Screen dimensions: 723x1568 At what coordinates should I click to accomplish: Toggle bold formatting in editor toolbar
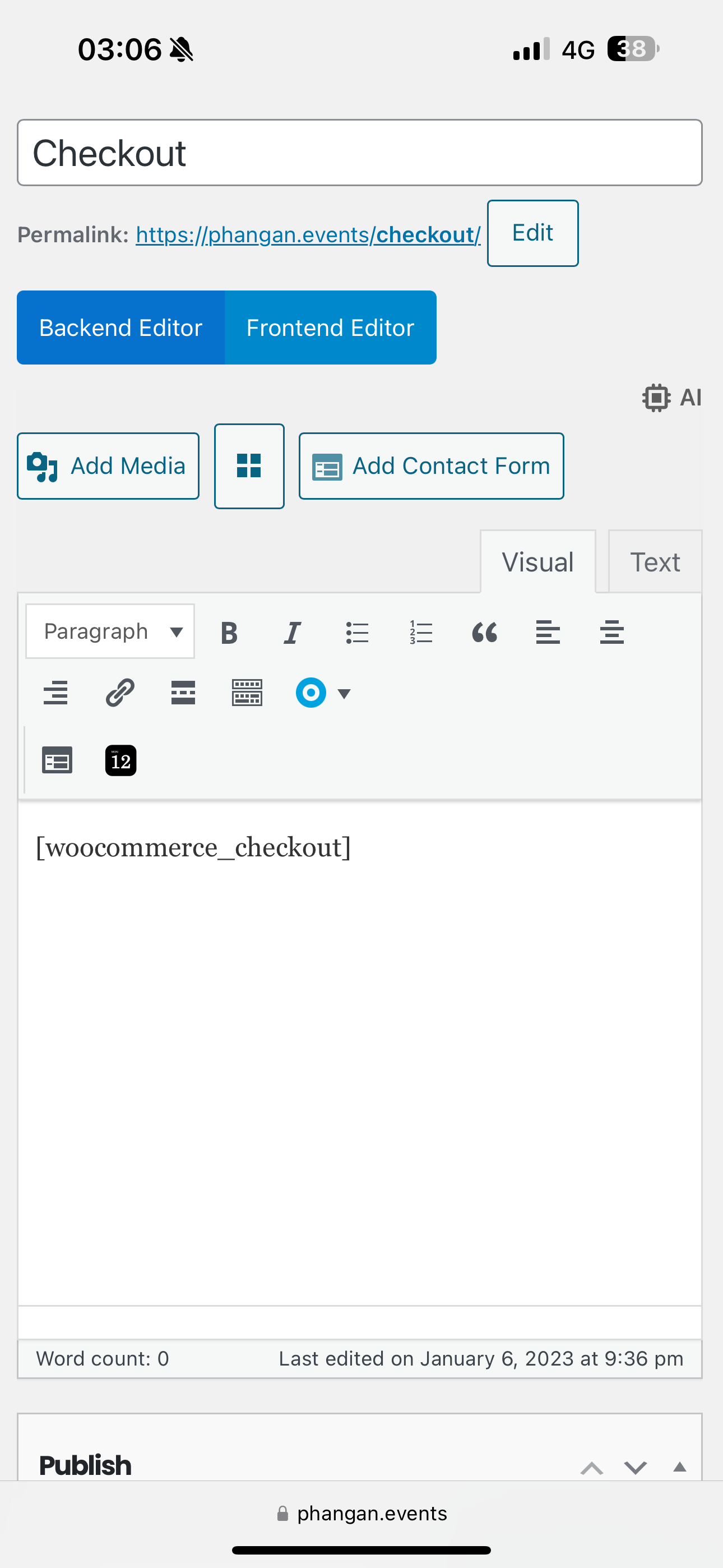coord(229,633)
